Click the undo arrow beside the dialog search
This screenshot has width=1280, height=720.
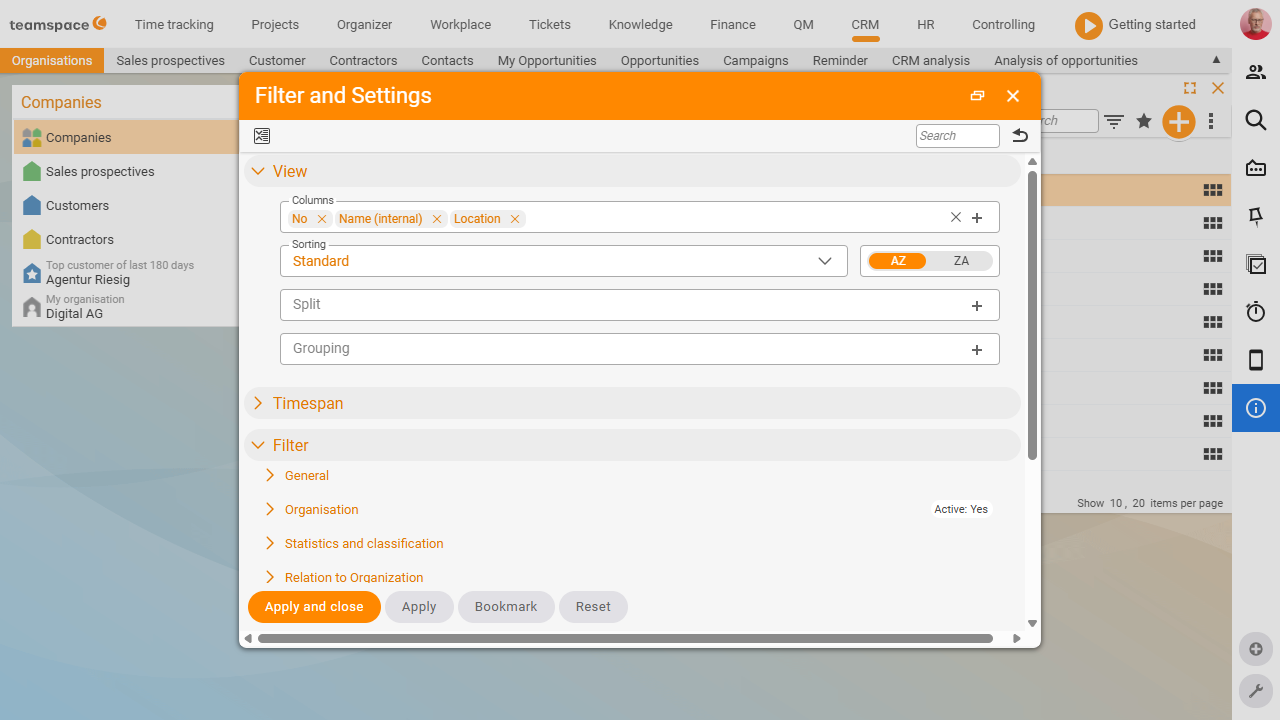(1020, 136)
